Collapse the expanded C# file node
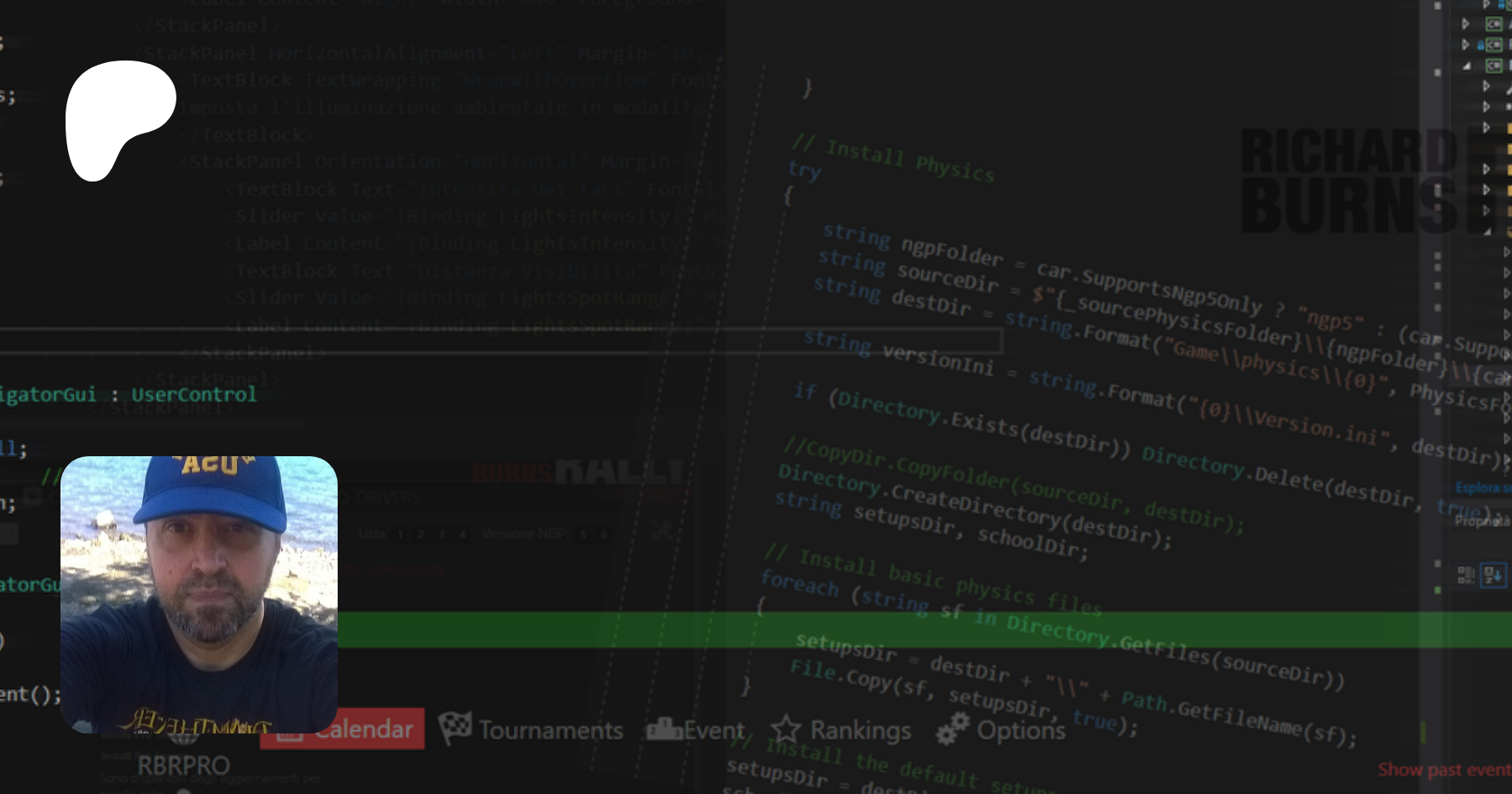Screen dimensions: 1512x794 pos(1467,66)
